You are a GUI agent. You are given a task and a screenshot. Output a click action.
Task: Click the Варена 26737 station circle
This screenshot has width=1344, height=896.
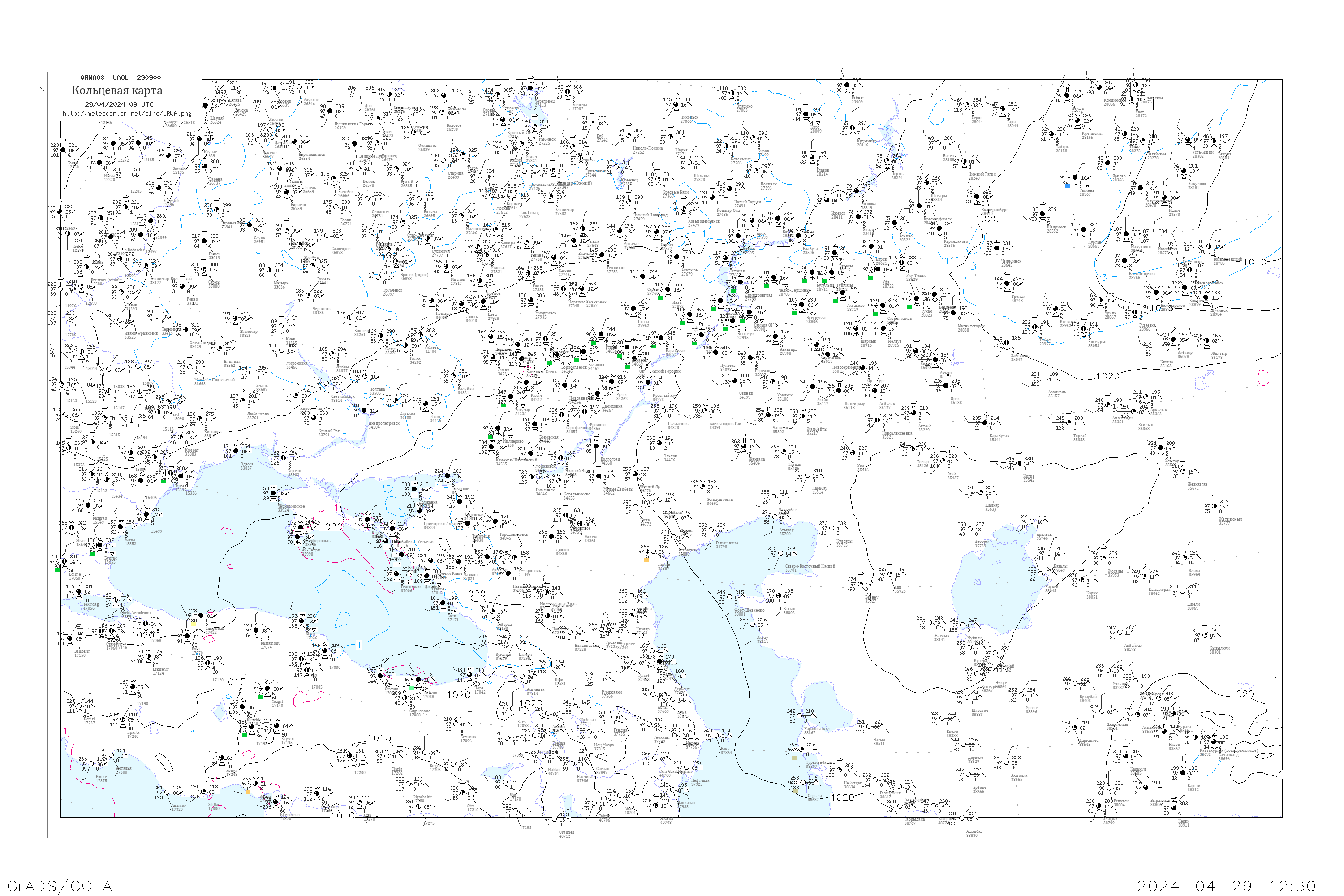tap(205, 167)
